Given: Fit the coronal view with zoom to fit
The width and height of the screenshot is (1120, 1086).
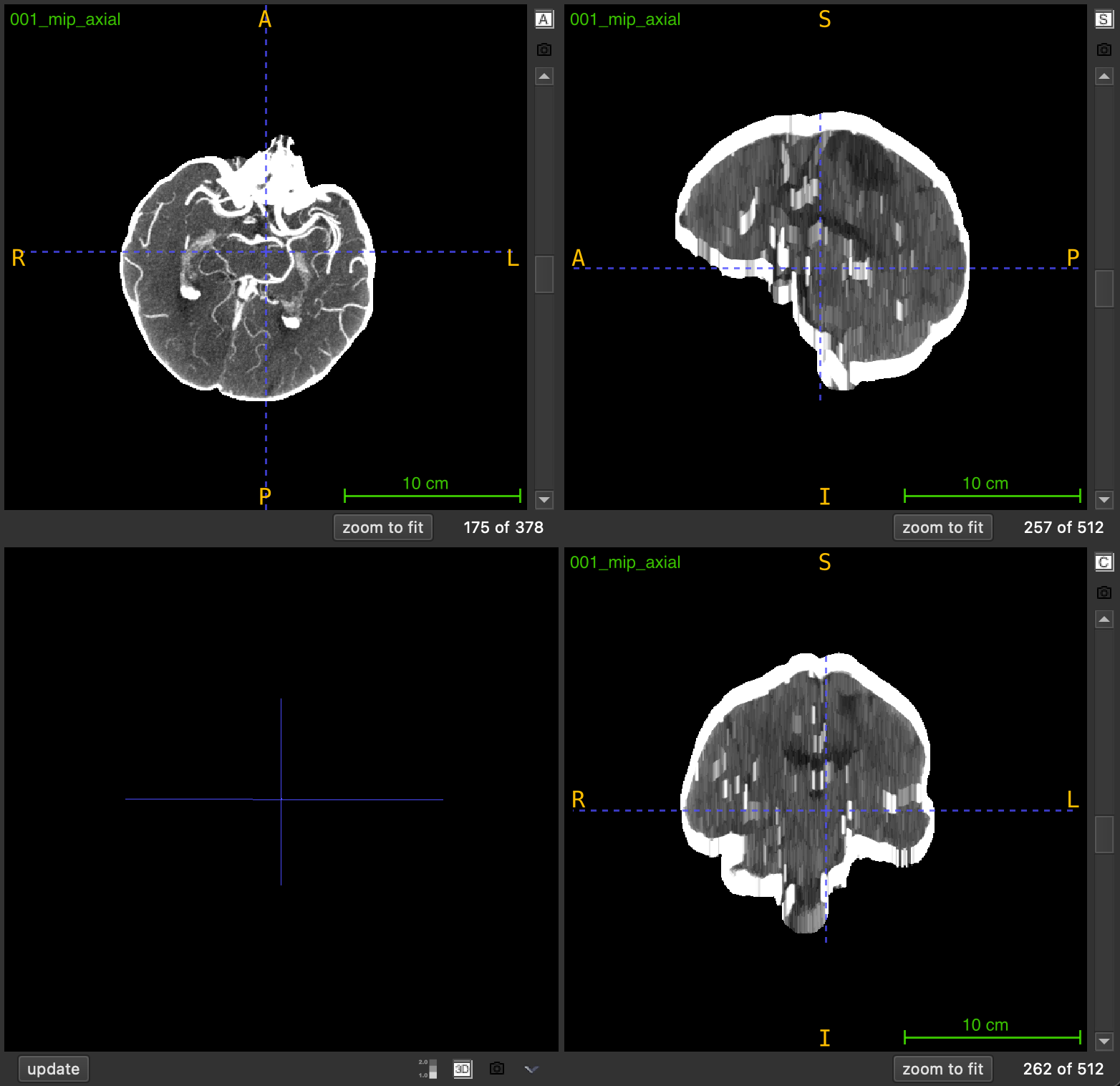Looking at the screenshot, I should (x=942, y=1069).
